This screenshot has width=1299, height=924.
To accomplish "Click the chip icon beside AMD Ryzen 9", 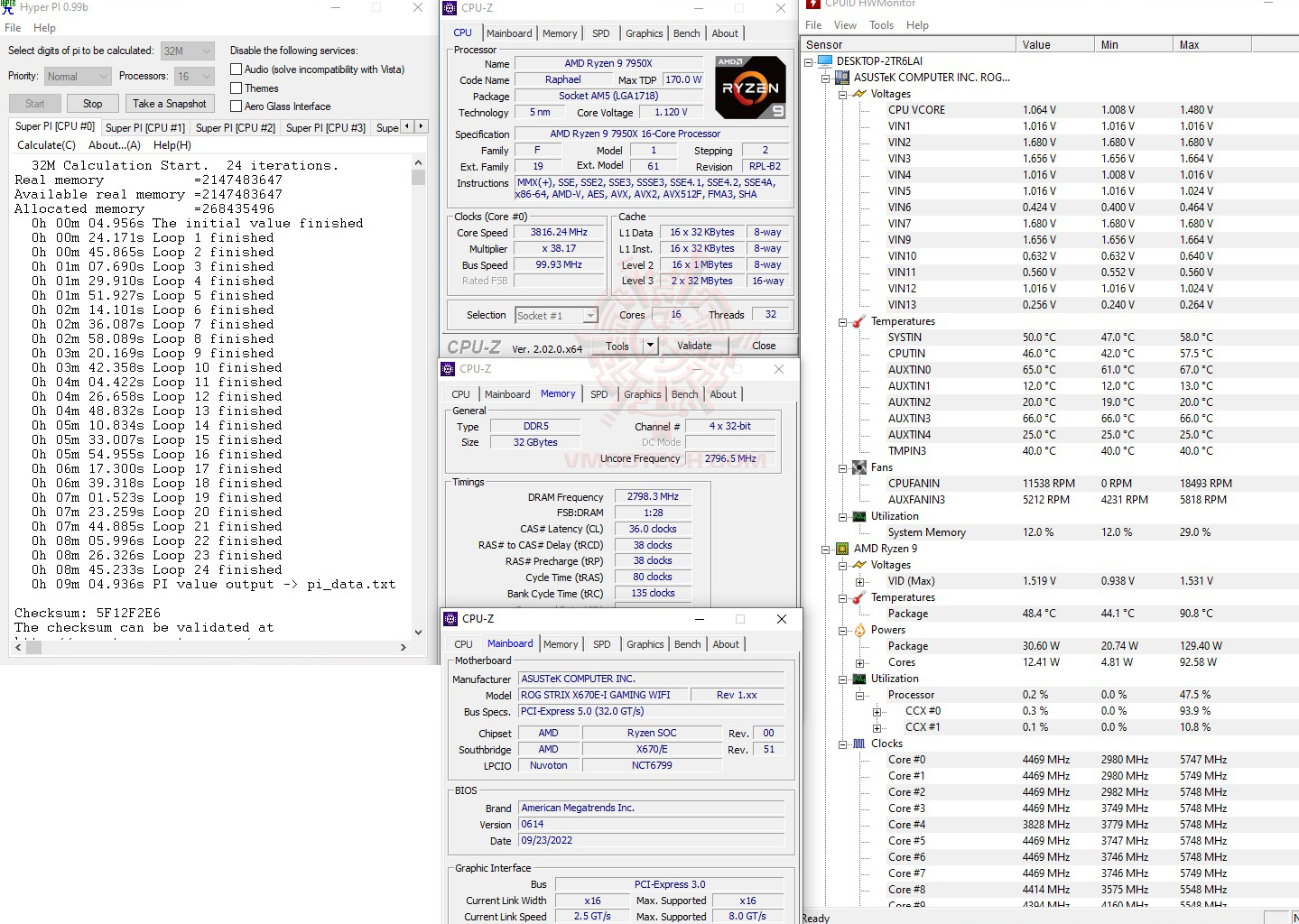I will click(x=841, y=549).
